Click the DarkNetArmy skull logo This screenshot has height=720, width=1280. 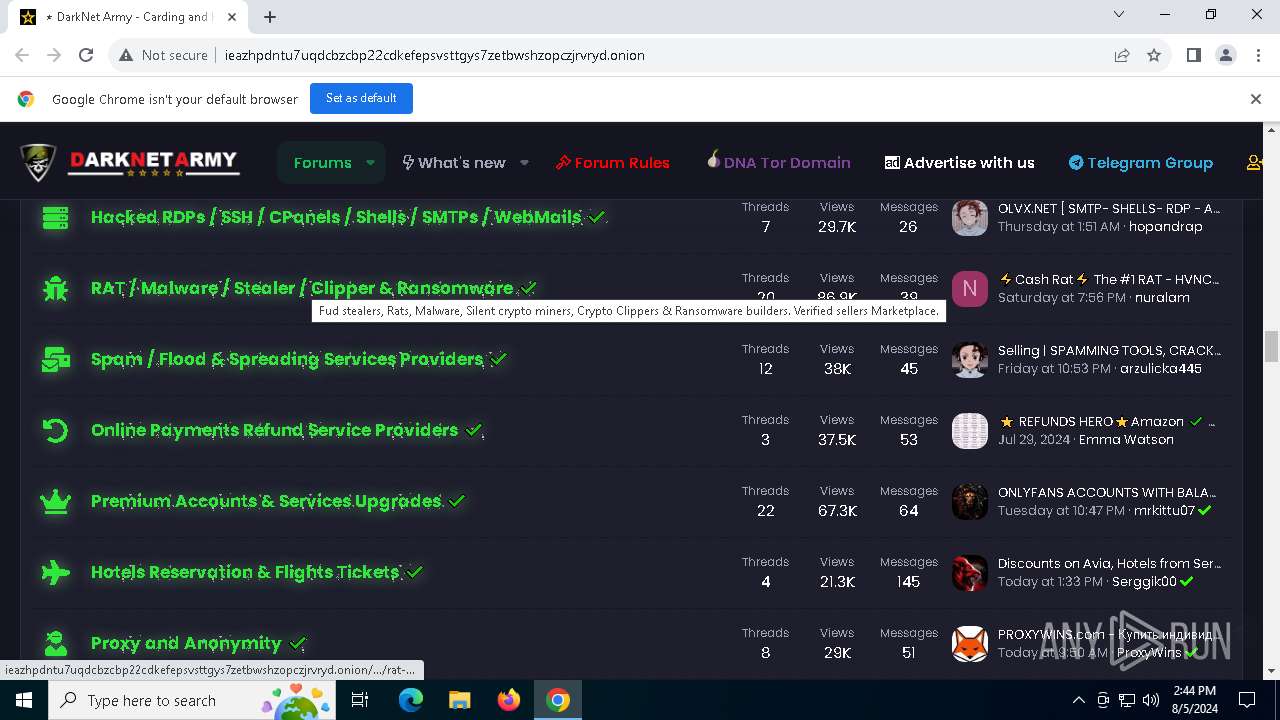pyautogui.click(x=38, y=162)
